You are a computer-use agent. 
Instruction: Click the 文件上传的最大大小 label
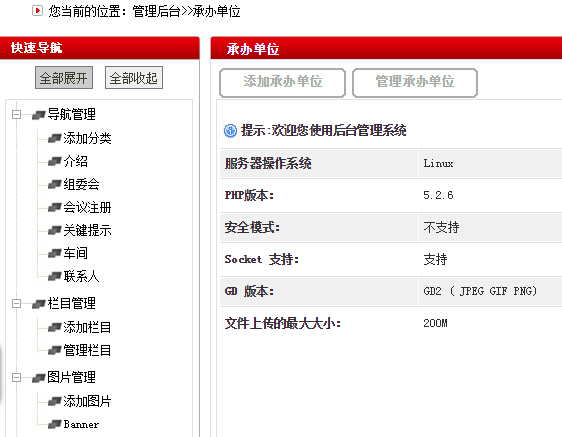[282, 323]
